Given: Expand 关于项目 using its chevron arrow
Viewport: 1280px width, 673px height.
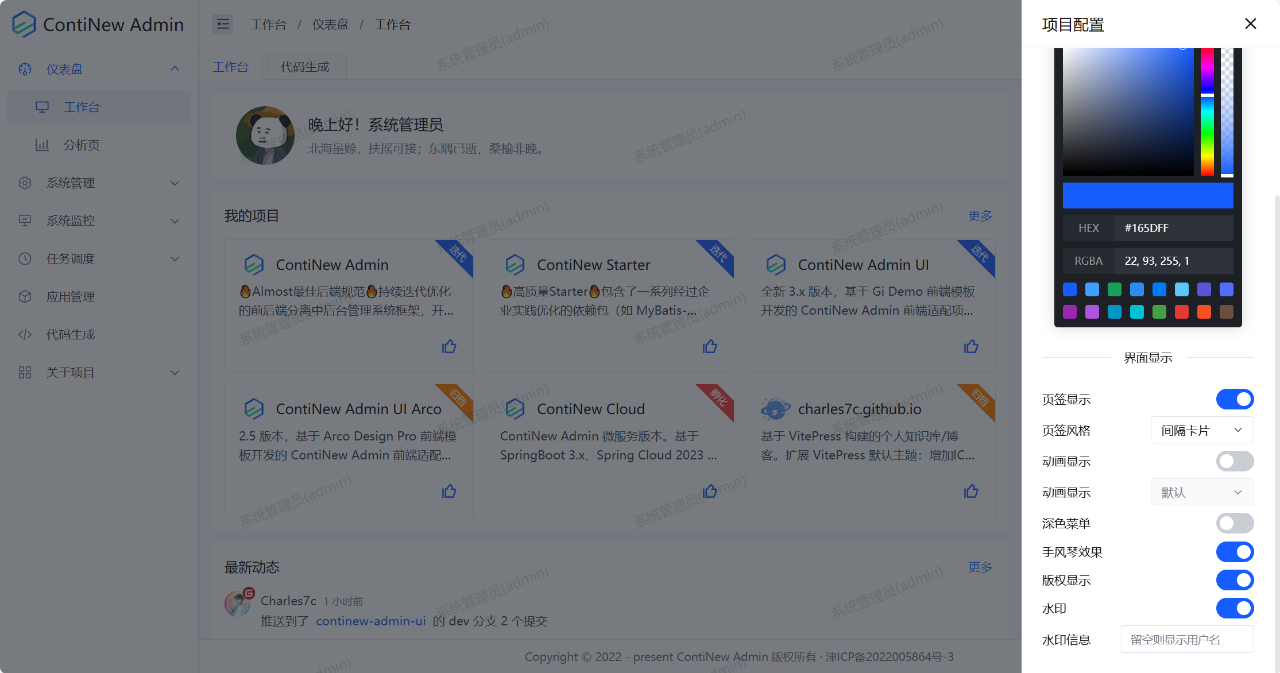Looking at the screenshot, I should pos(175,373).
